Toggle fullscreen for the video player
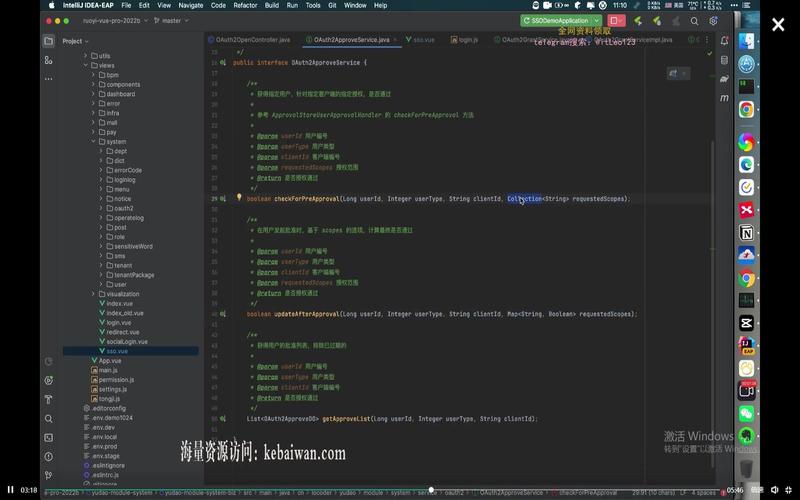Viewport: 800px width, 500px height. click(789, 490)
